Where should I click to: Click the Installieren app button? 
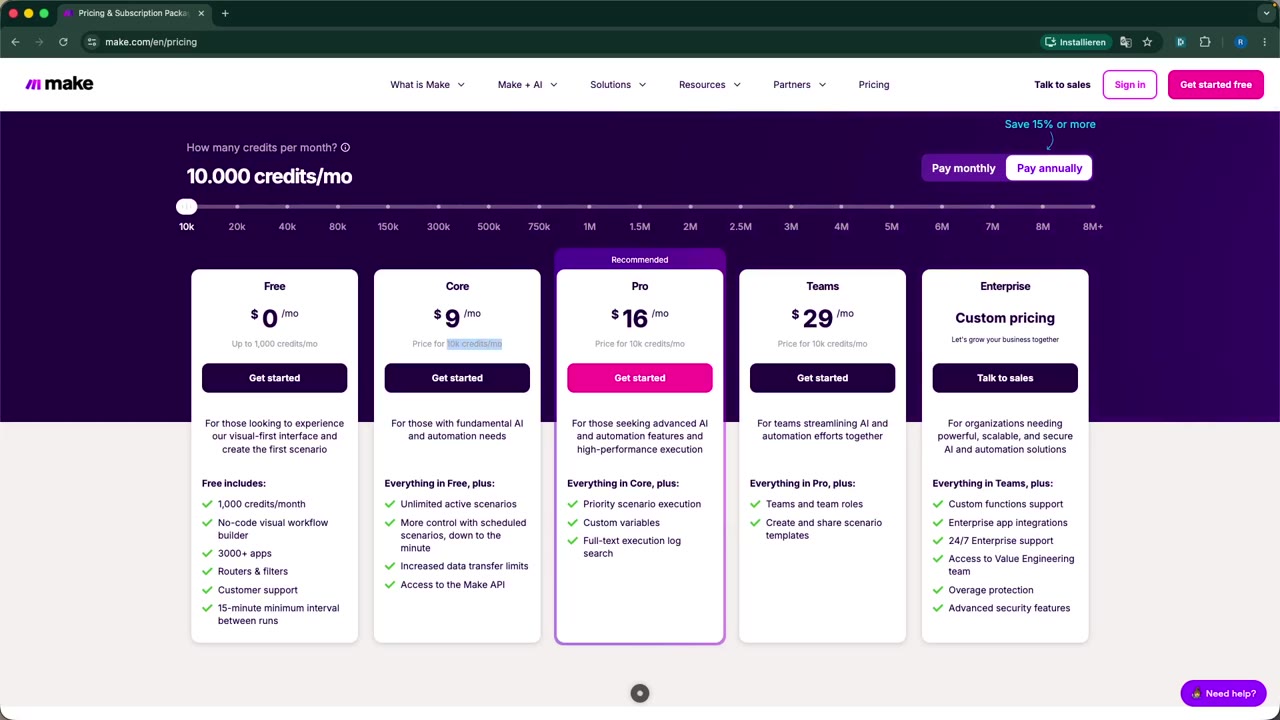pos(1075,42)
